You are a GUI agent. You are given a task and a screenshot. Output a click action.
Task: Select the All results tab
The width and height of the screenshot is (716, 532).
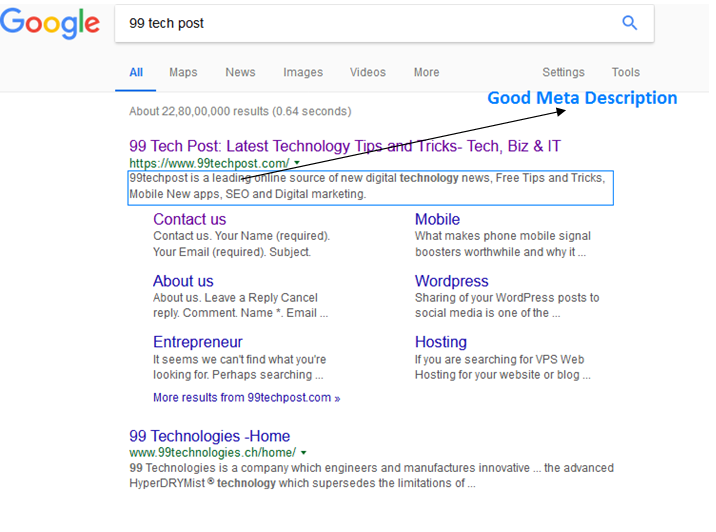136,72
